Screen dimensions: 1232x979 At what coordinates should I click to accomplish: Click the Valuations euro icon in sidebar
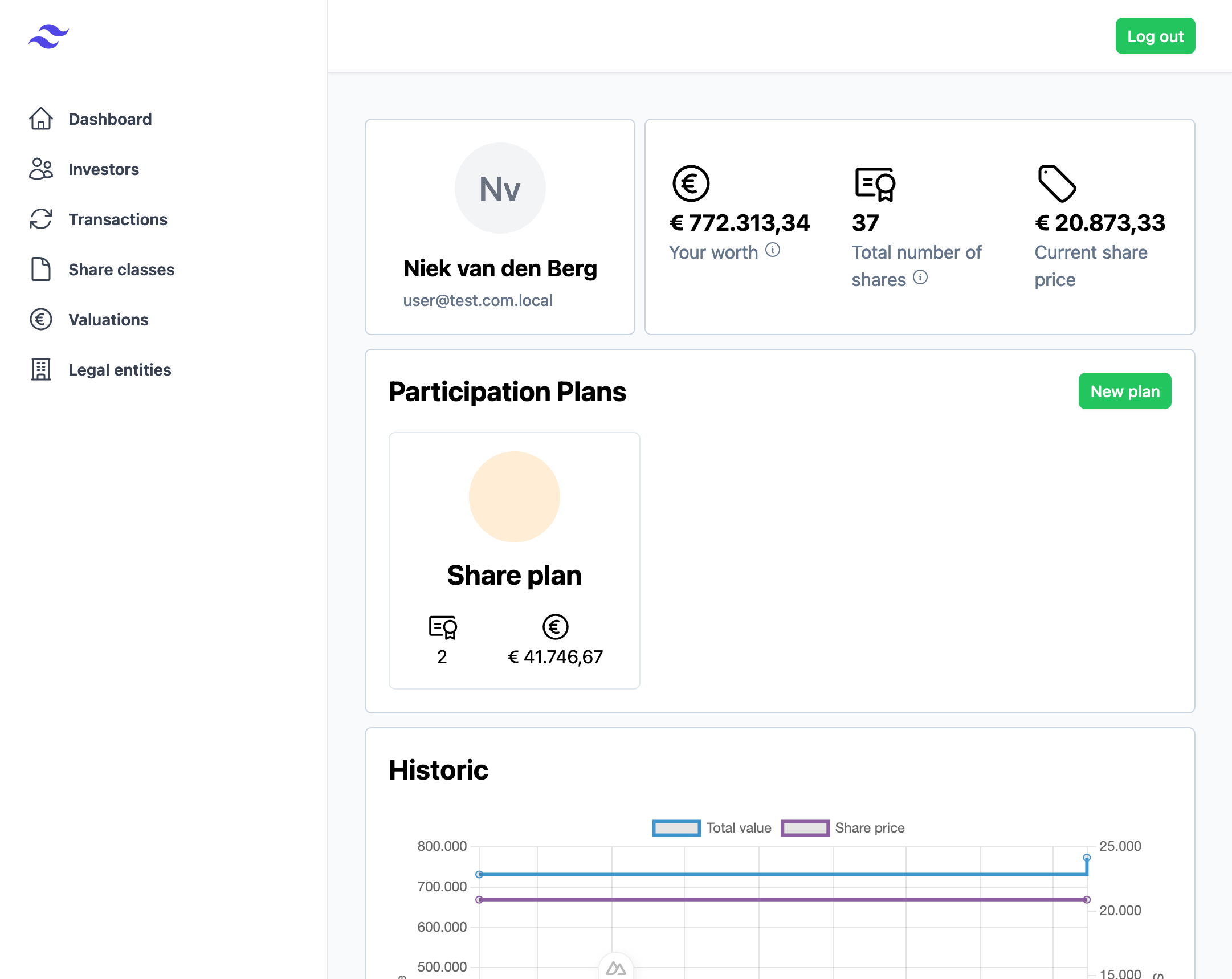(40, 320)
